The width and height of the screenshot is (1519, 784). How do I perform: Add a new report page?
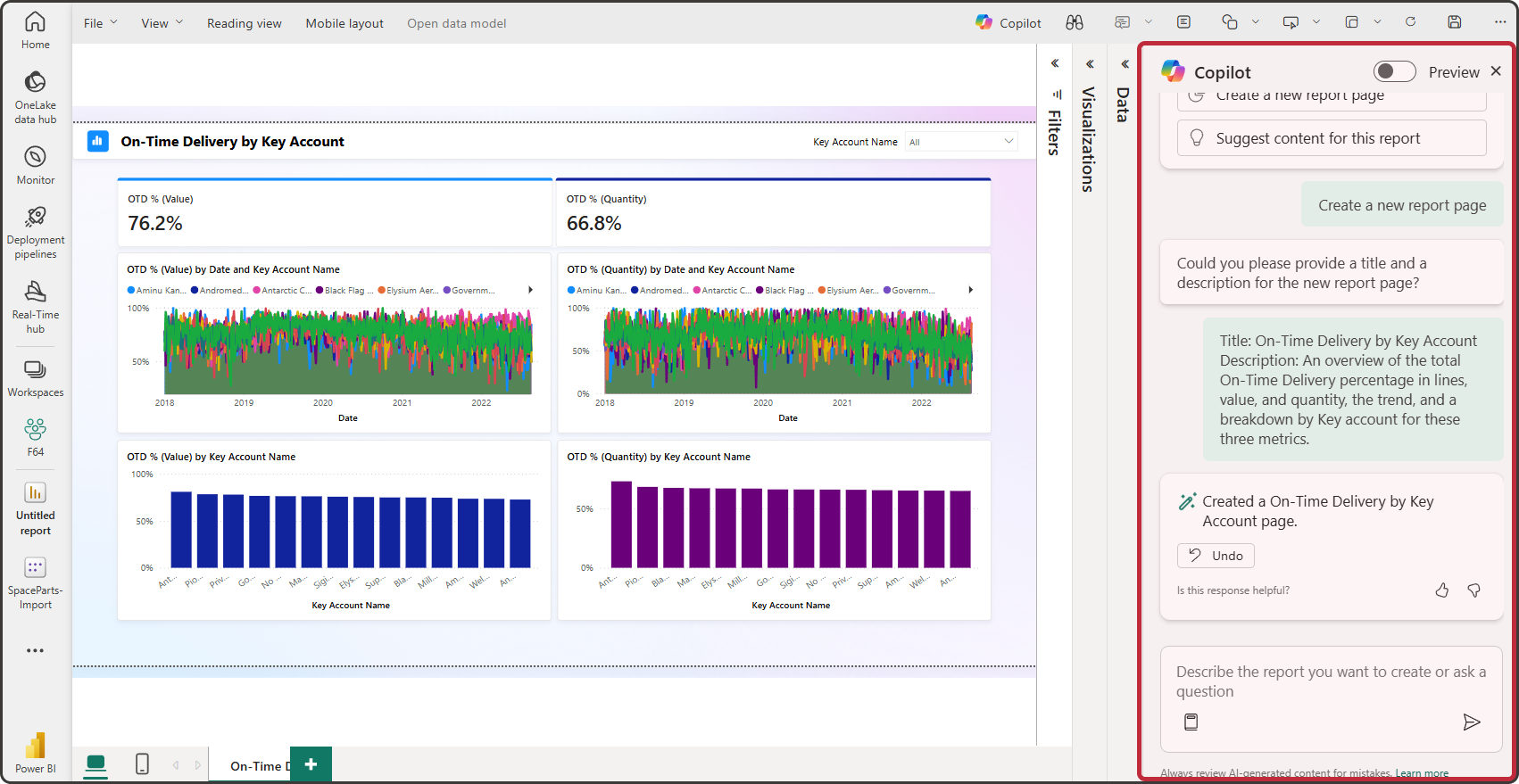(x=311, y=764)
